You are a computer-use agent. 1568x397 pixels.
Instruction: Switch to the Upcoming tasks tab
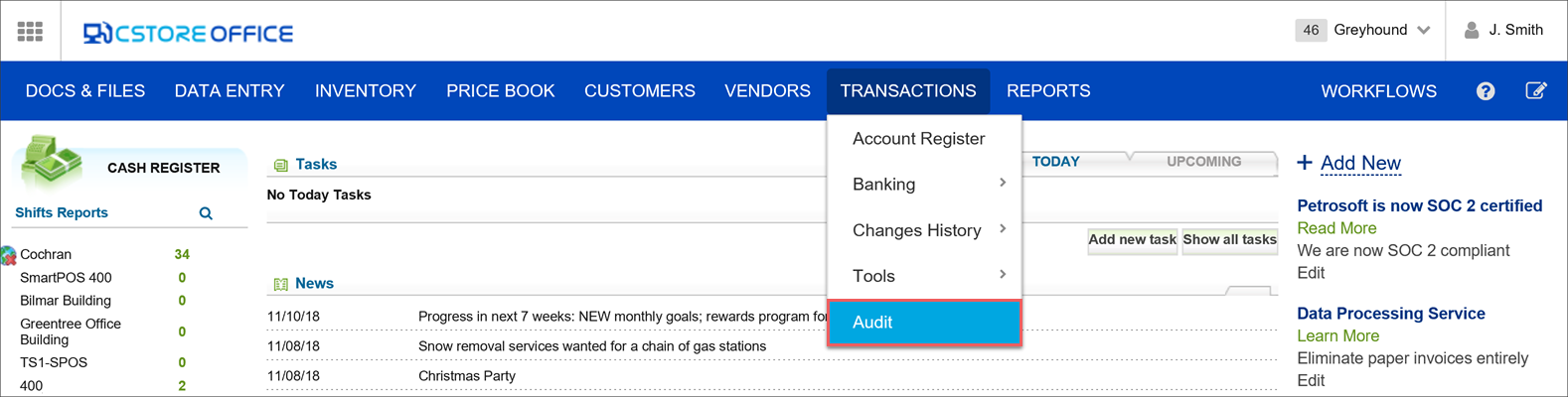point(1202,162)
